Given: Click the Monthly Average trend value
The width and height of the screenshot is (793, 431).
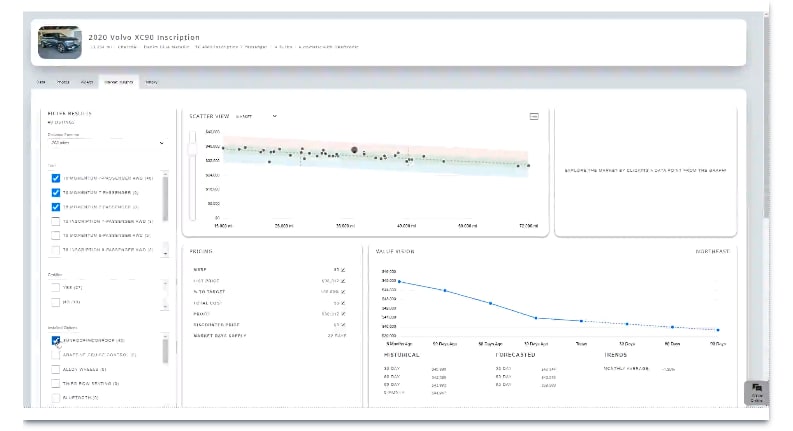Looking at the screenshot, I should pyautogui.click(x=669, y=369).
